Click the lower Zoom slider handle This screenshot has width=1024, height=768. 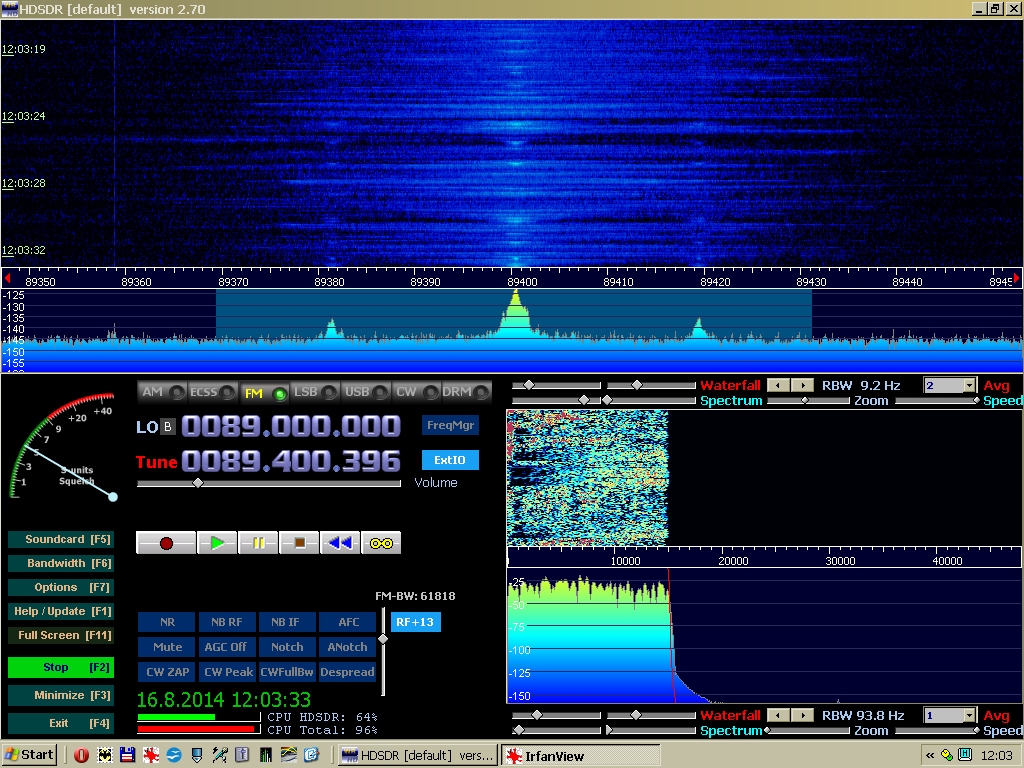(767, 730)
